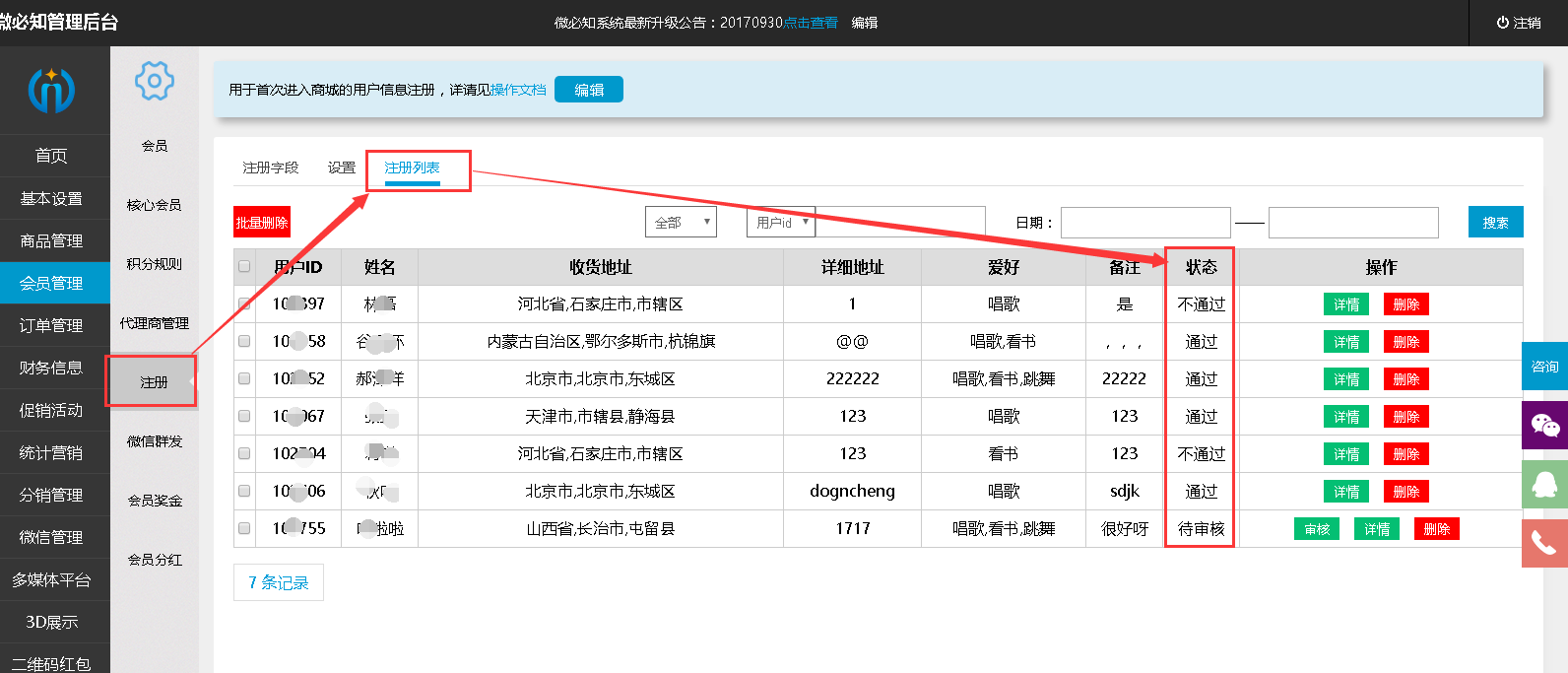This screenshot has width=1568, height=673.
Task: Toggle the select-all checkbox in the table header
Action: click(244, 267)
